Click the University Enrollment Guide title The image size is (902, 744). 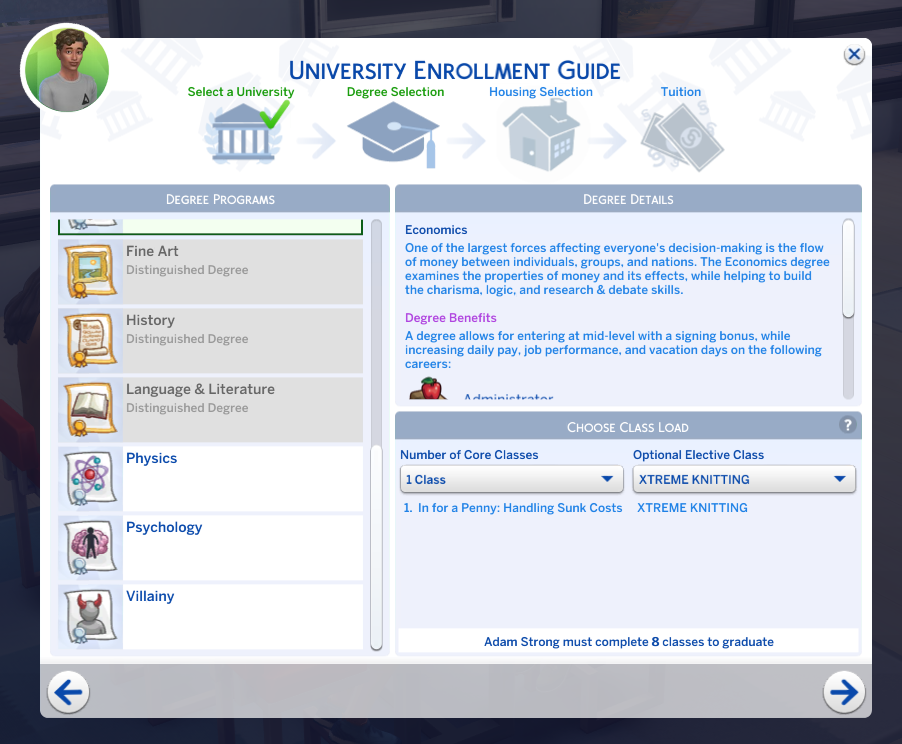pyautogui.click(x=454, y=71)
